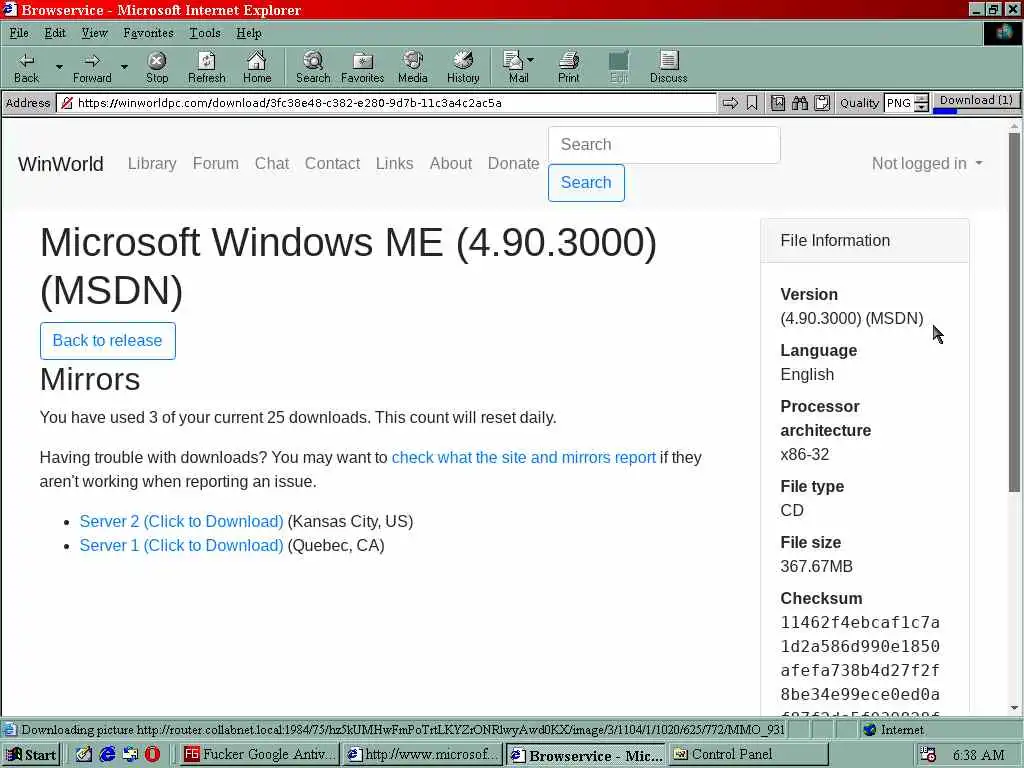
Task: Click the system tray scheduler icon
Action: tap(927, 755)
